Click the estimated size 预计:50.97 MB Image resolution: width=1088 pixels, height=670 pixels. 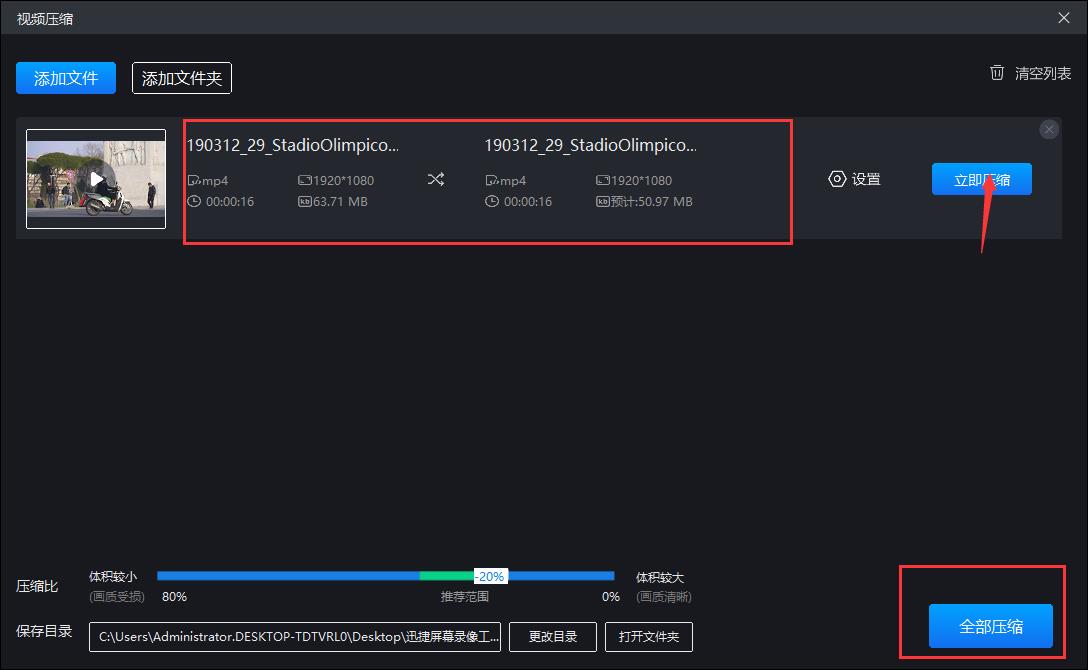(652, 202)
